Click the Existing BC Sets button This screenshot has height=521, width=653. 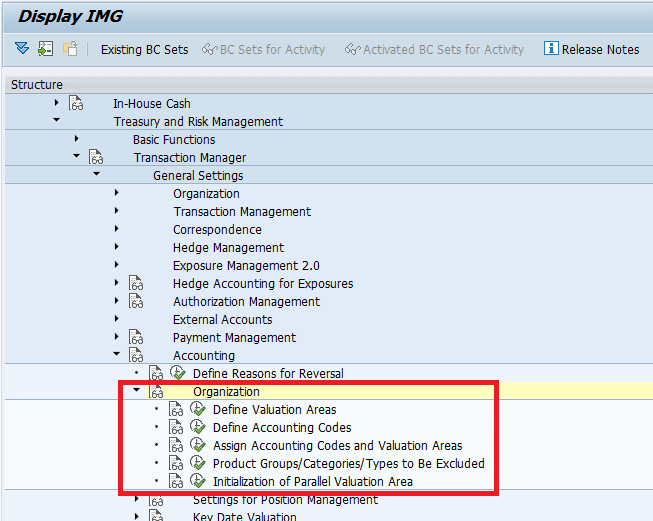(144, 49)
